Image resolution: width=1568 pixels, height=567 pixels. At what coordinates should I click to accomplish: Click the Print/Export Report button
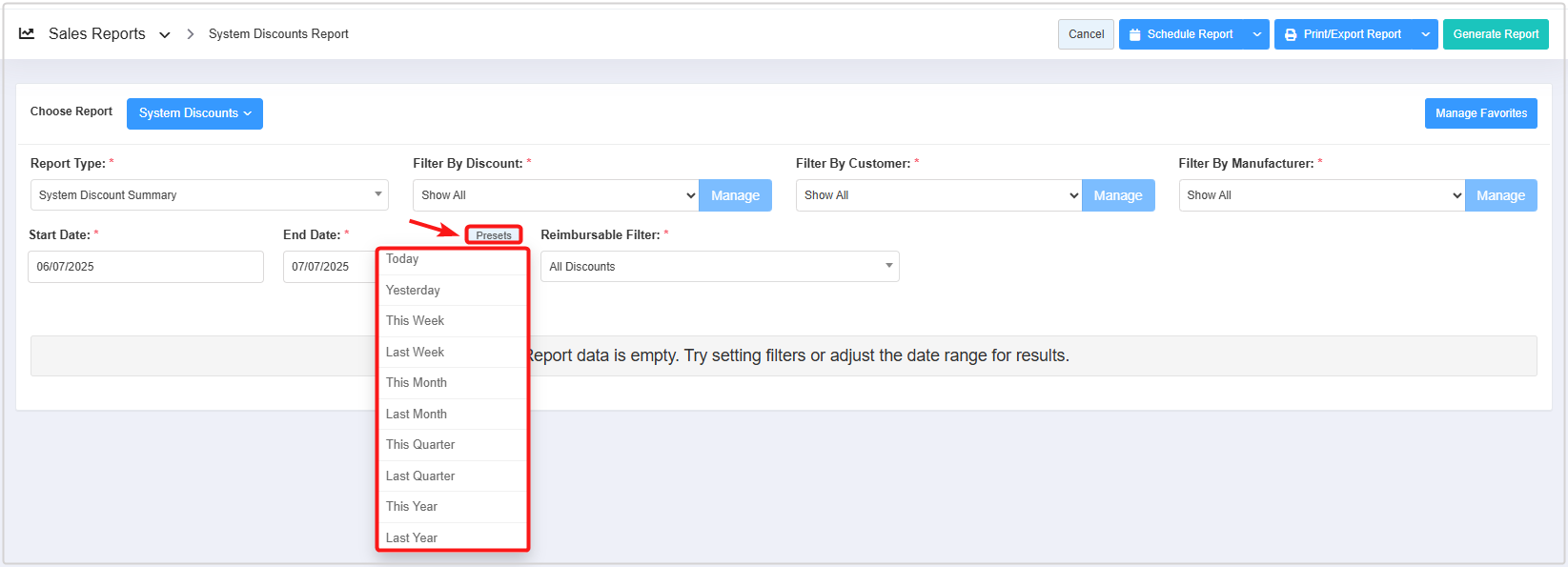pyautogui.click(x=1344, y=34)
